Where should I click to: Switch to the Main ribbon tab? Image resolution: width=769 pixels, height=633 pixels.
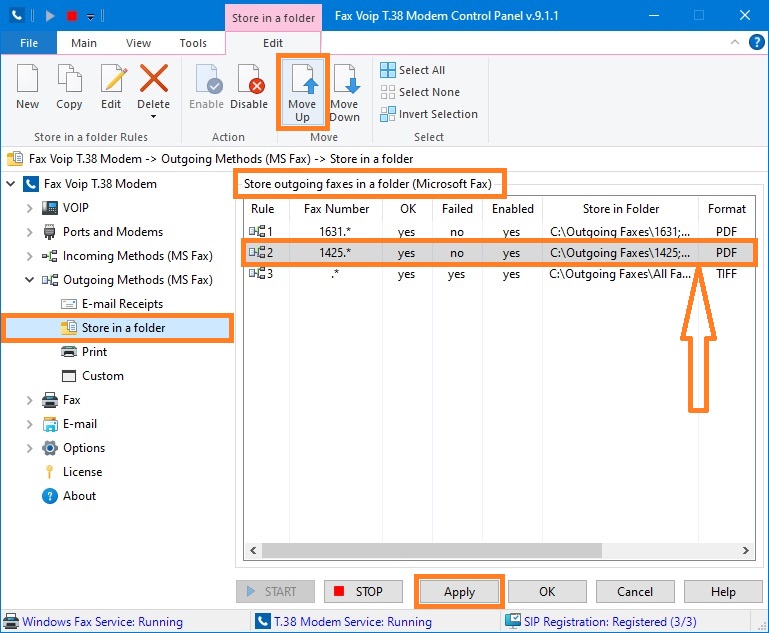point(84,43)
